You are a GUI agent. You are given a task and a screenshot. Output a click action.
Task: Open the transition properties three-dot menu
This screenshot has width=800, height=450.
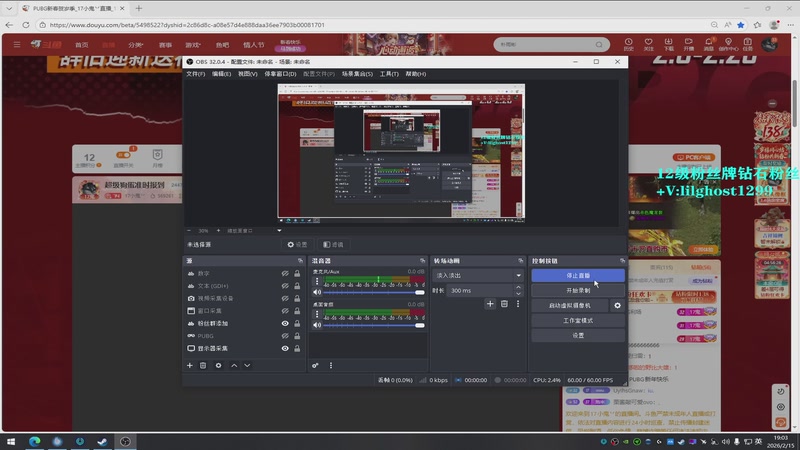tap(518, 304)
